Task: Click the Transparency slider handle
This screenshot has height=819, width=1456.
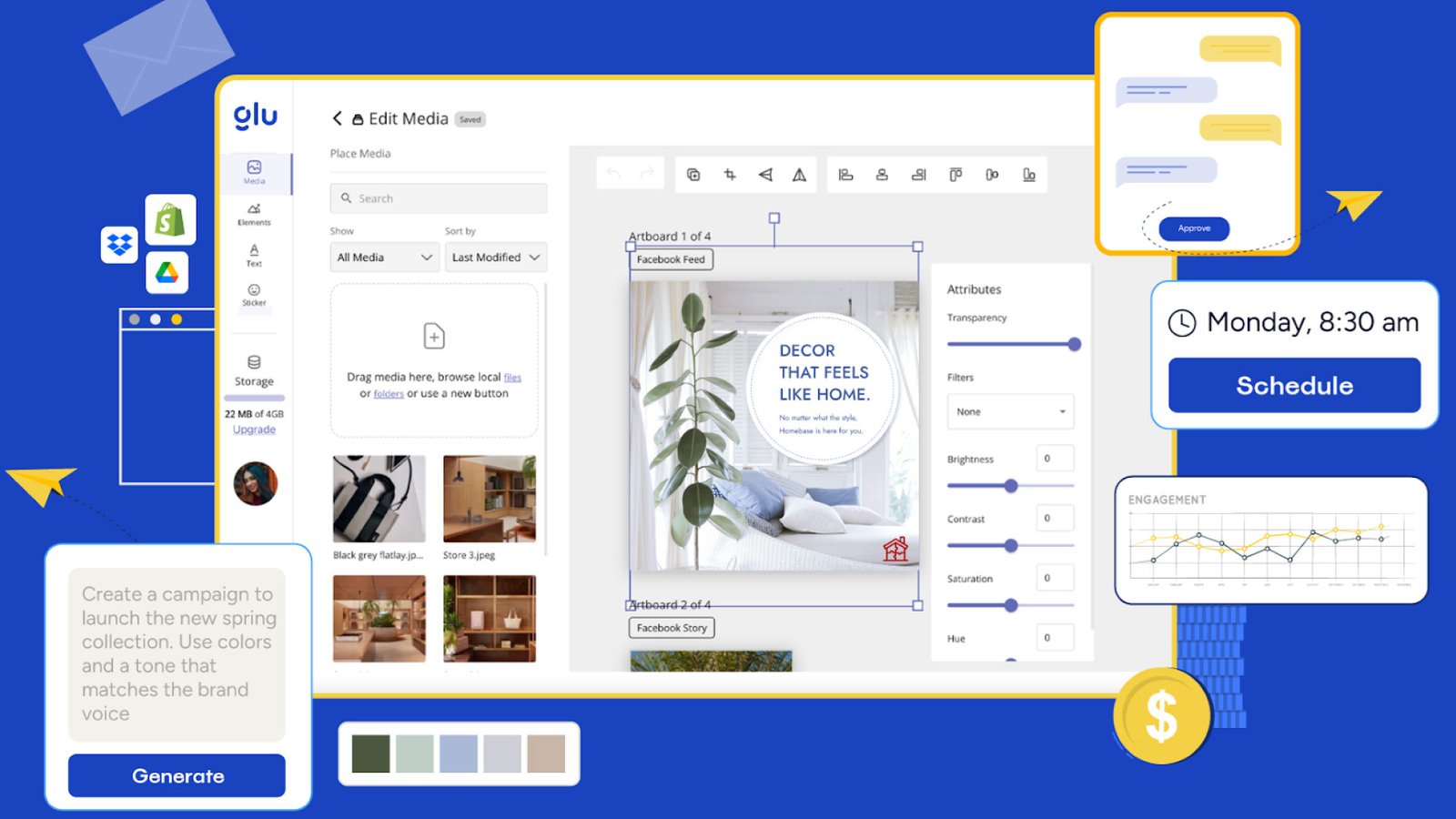Action: (x=1074, y=344)
